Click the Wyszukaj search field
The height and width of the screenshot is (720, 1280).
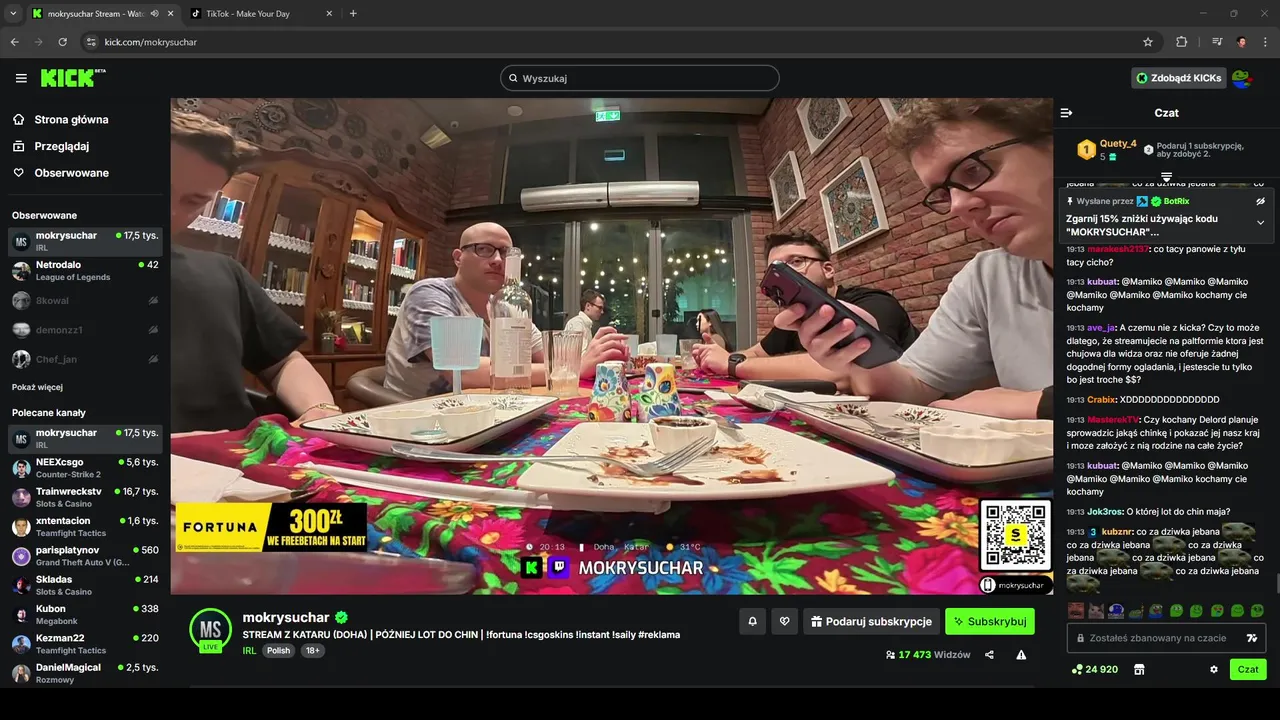pos(640,78)
